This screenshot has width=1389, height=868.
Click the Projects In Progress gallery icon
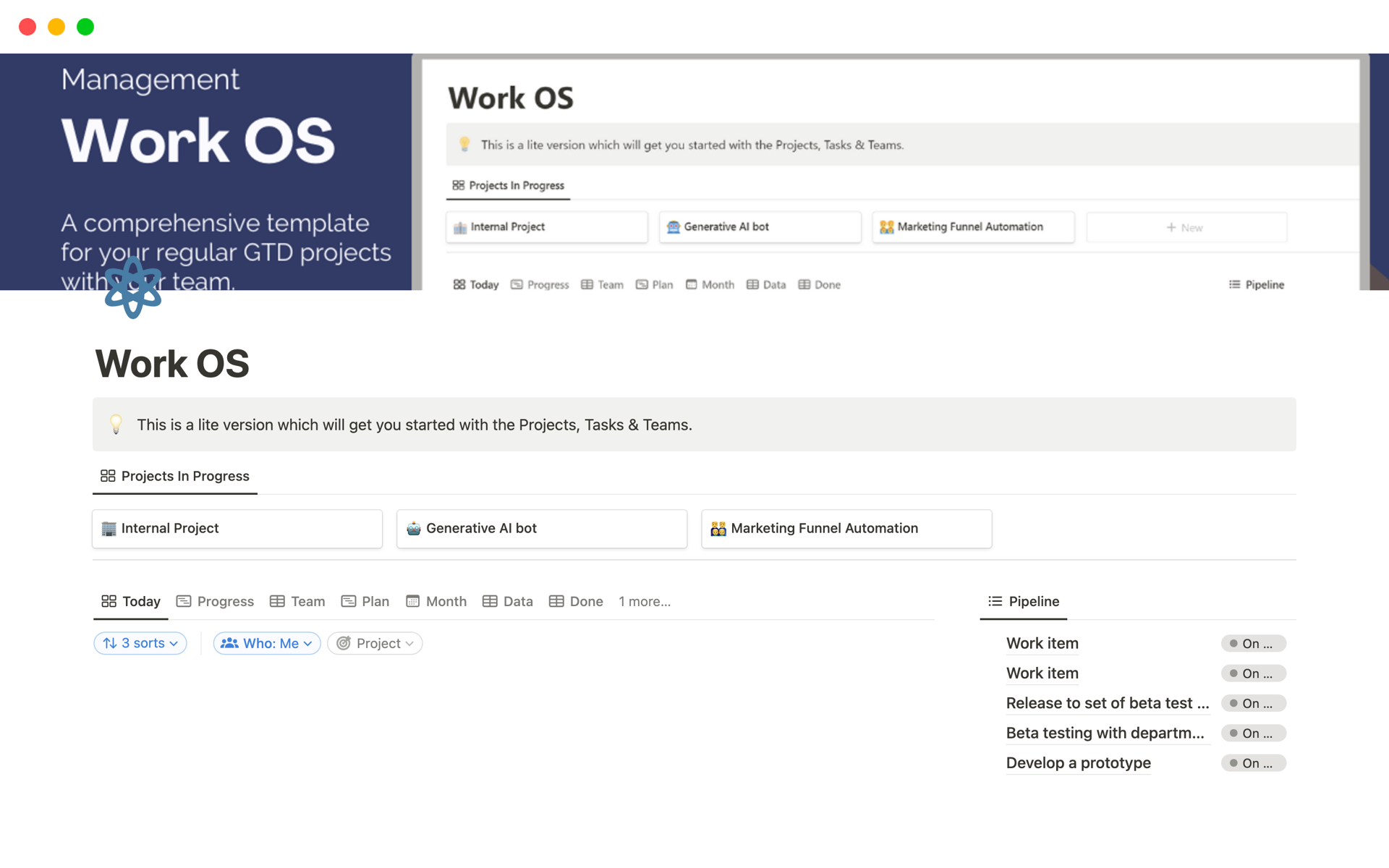point(108,476)
